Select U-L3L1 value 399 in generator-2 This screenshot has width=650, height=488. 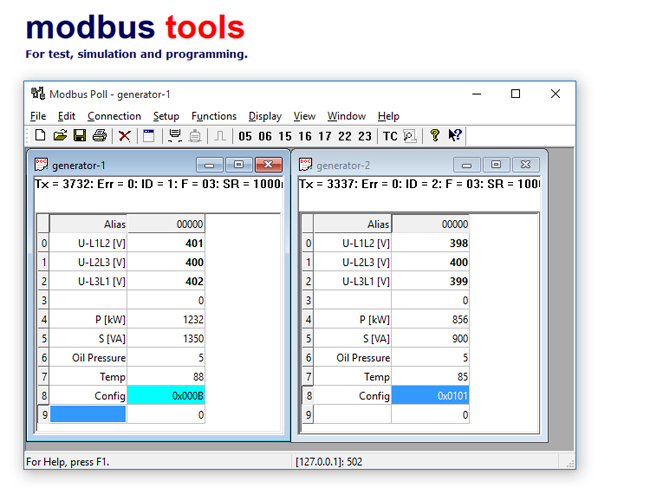click(x=430, y=281)
